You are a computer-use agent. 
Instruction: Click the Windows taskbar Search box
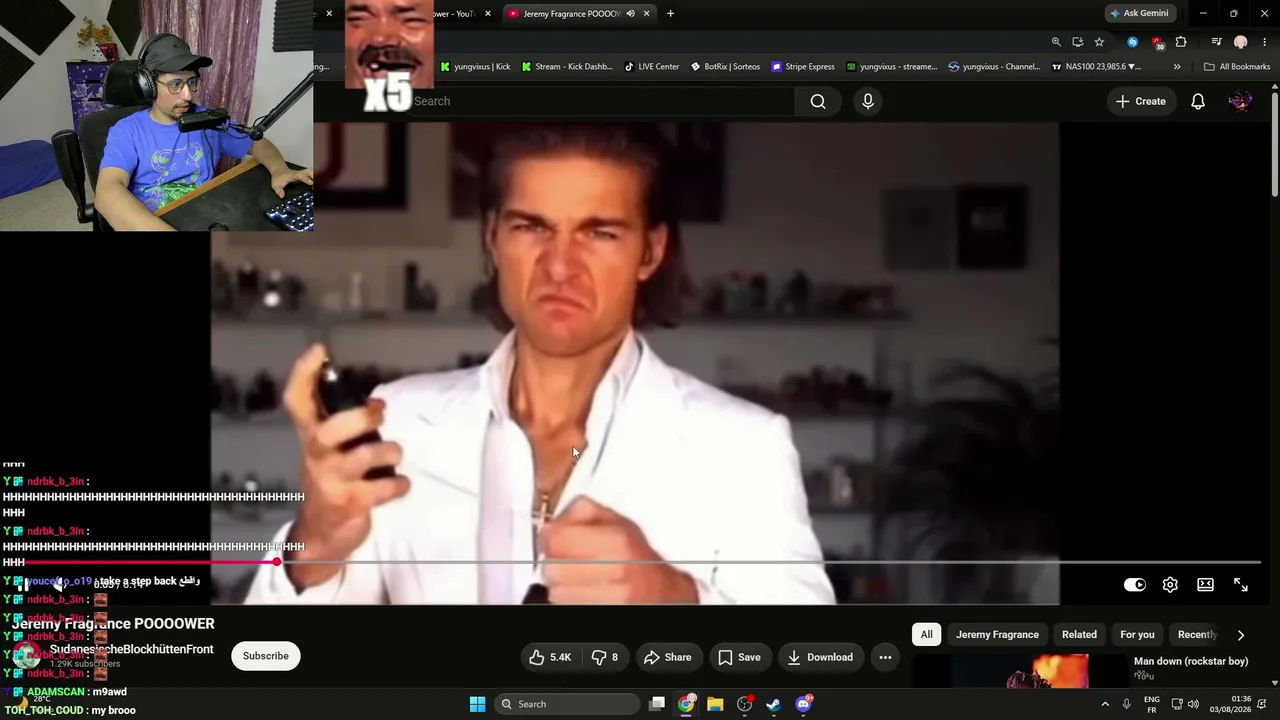coord(567,704)
